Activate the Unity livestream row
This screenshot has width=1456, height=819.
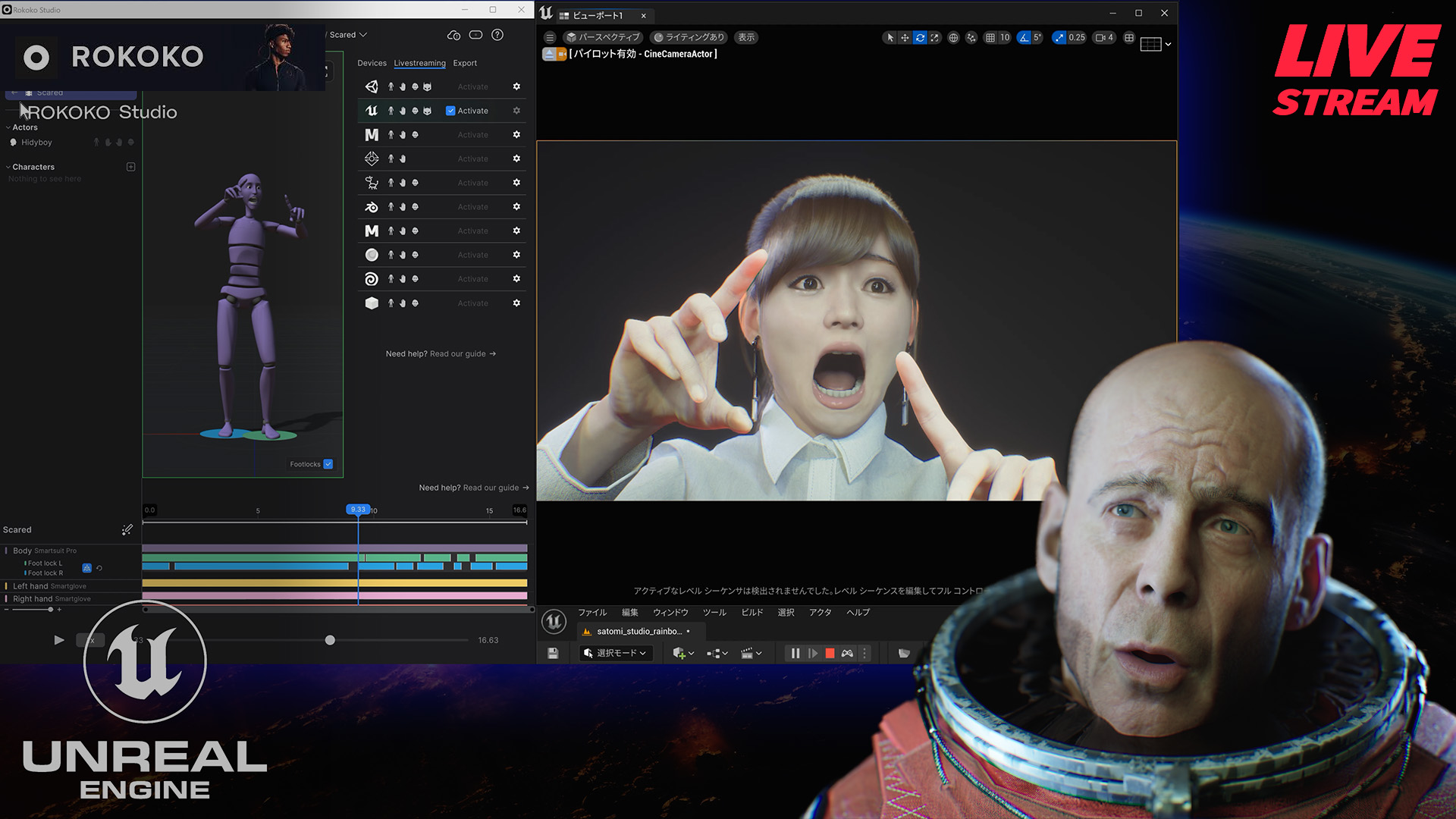472,86
